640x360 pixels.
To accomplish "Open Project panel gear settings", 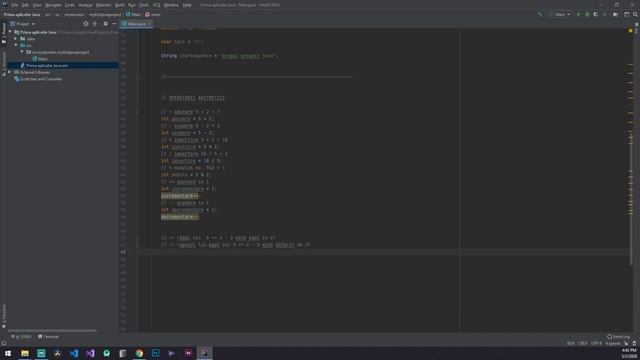I will (x=105, y=24).
